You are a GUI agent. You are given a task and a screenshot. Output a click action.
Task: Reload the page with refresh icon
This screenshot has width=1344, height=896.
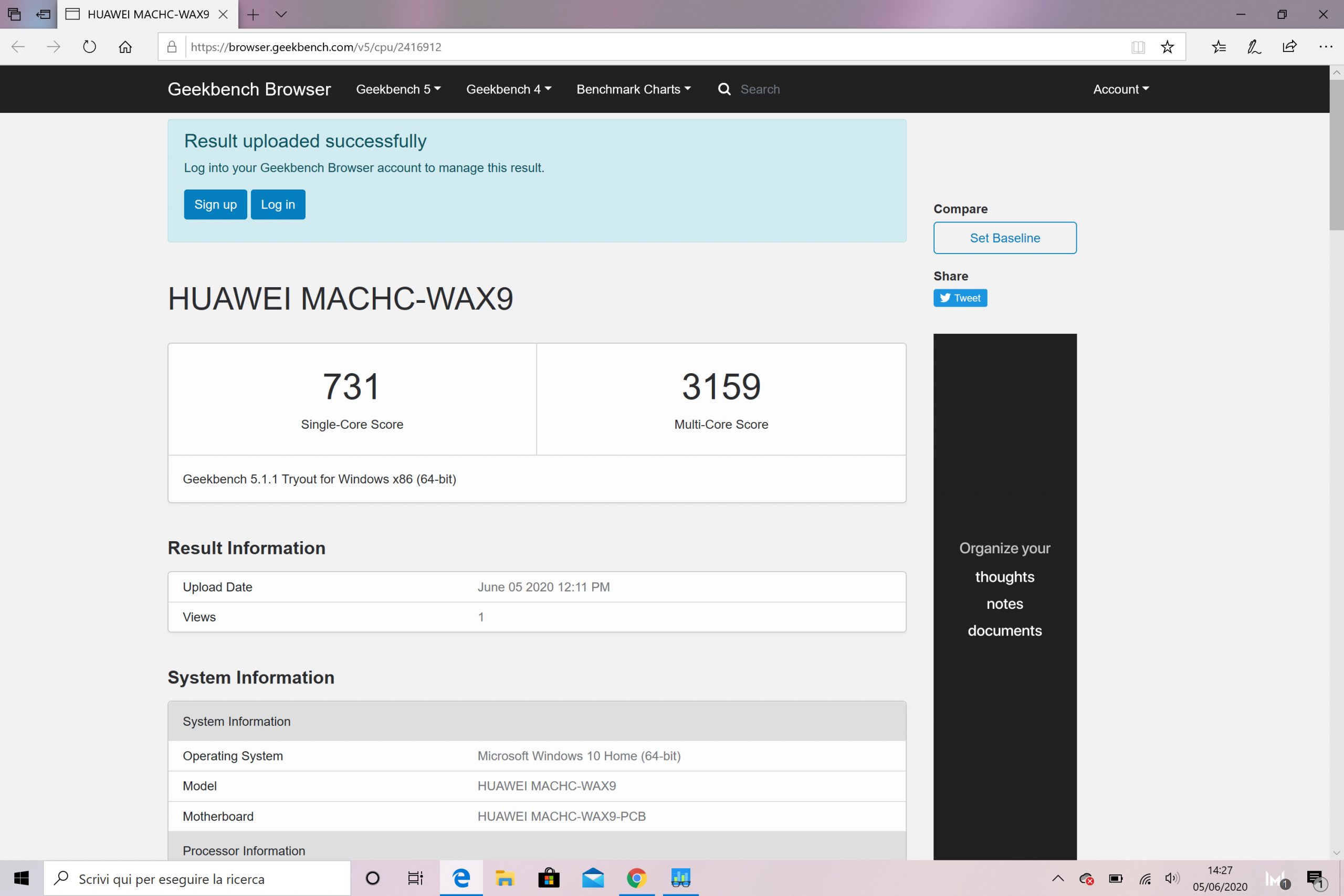click(89, 47)
